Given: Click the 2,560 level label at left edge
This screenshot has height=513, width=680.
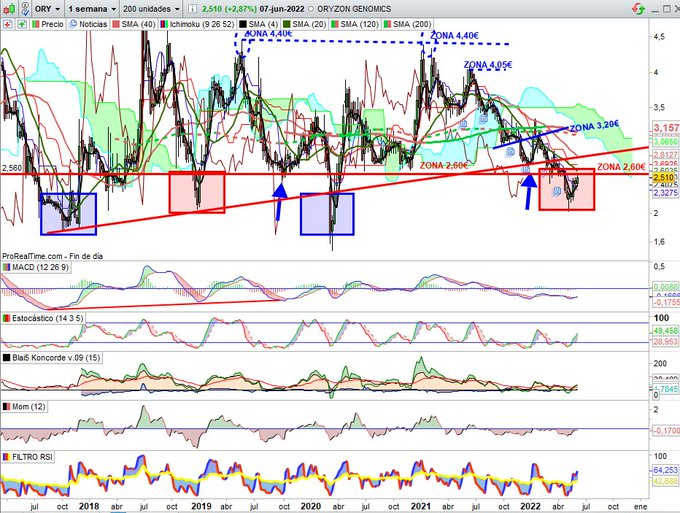Looking at the screenshot, I should (x=10, y=167).
